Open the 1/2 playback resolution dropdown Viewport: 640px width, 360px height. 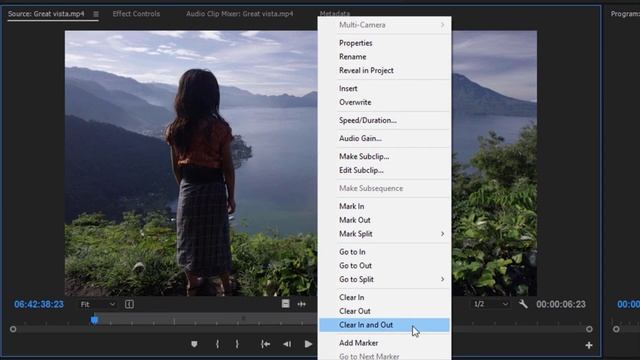pos(491,304)
